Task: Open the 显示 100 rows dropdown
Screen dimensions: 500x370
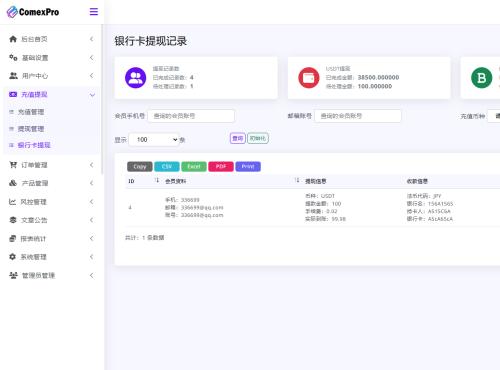Action: (154, 139)
